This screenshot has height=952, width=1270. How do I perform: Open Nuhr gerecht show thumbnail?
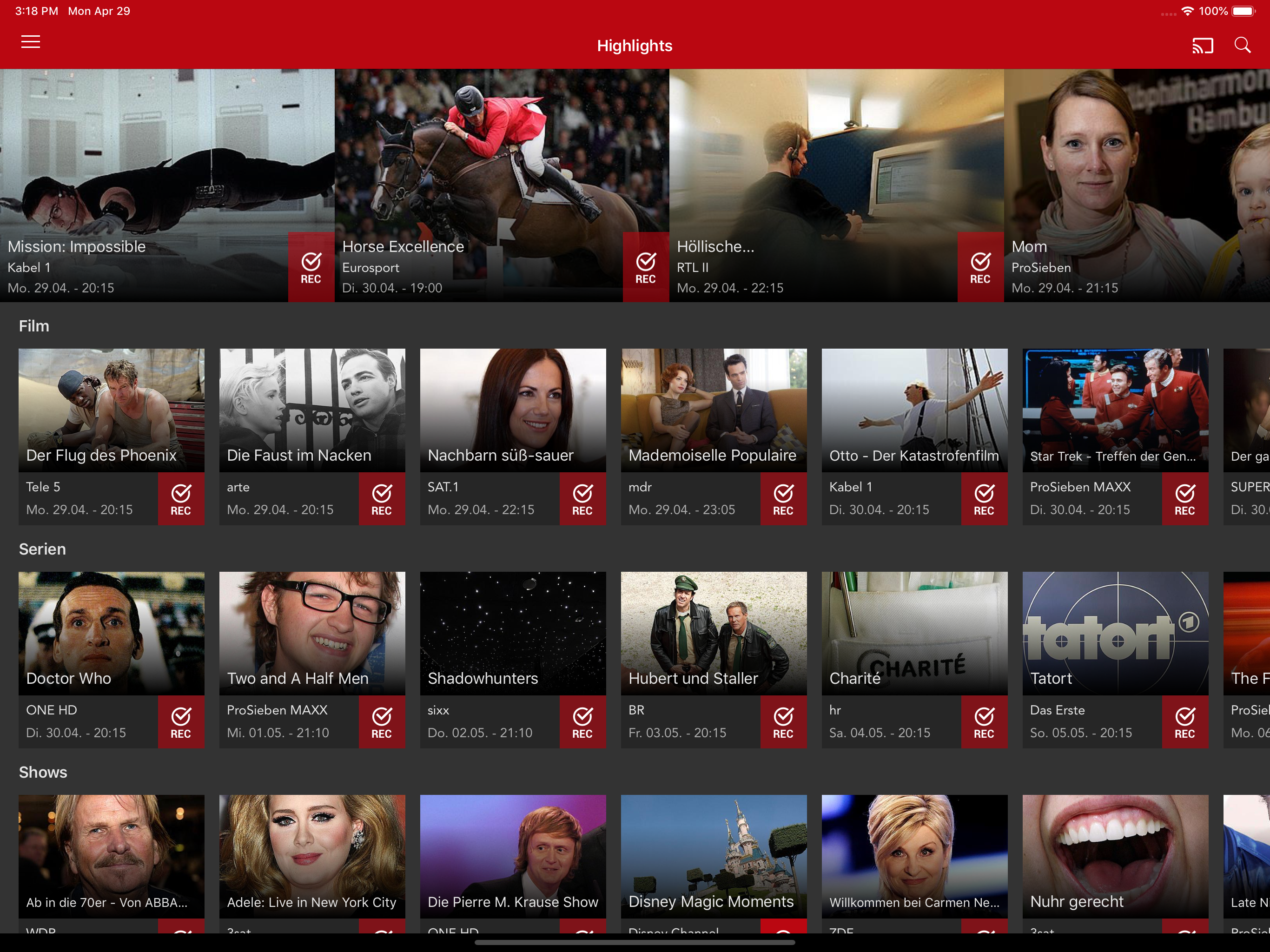point(1116,857)
